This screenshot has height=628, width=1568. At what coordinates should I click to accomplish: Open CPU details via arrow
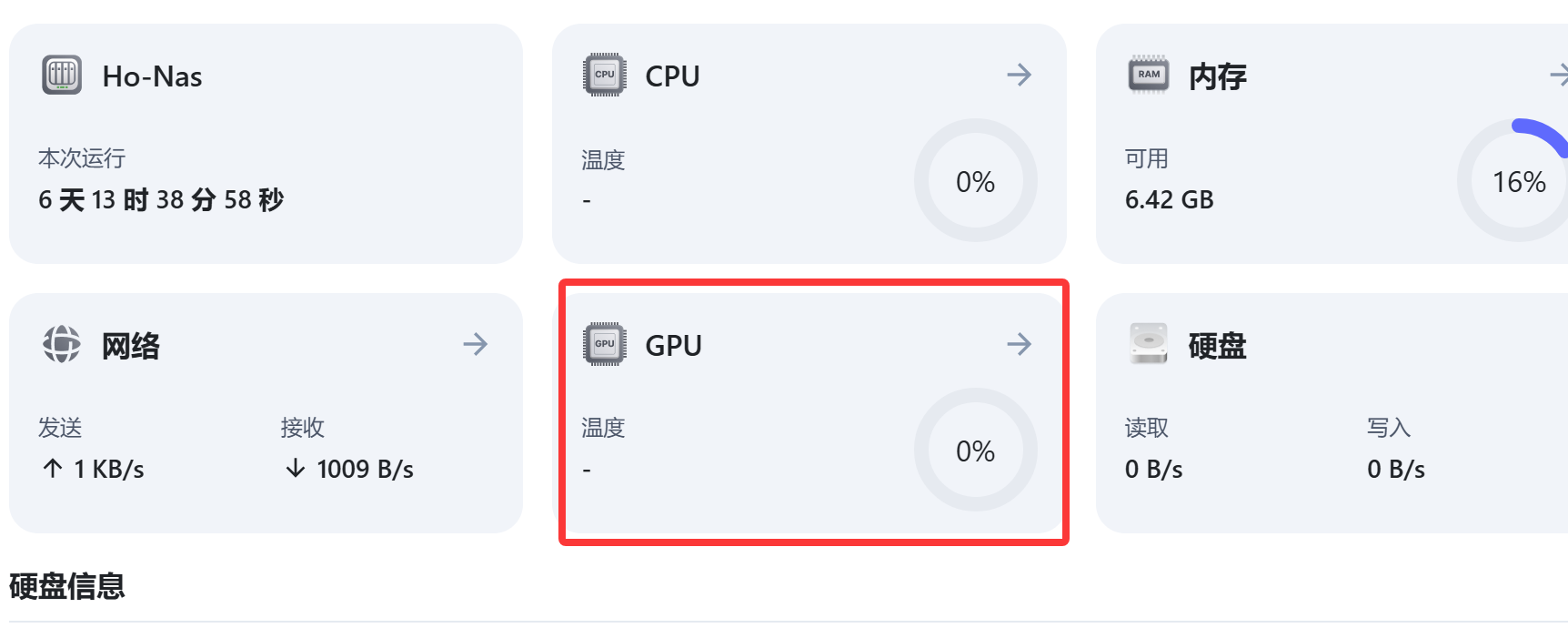[x=1020, y=75]
